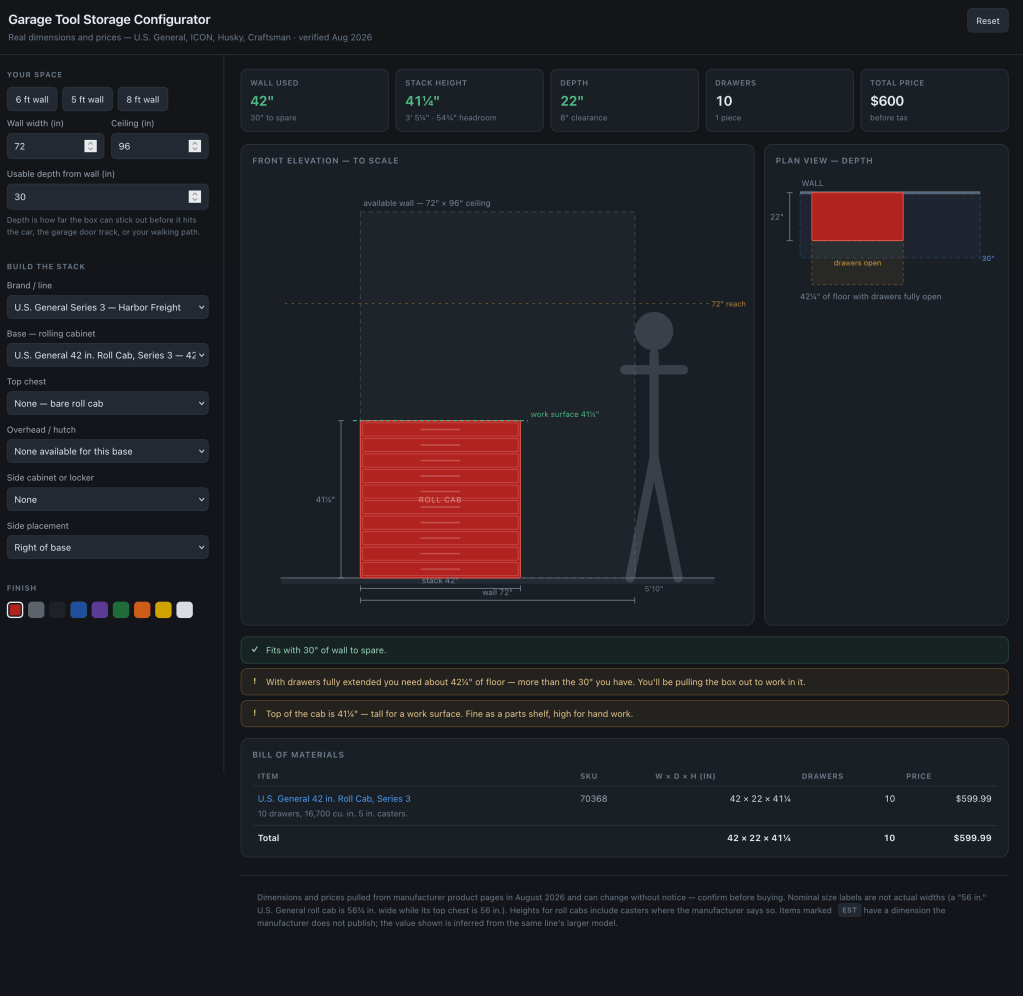
Task: Click the Stack Height 41¼" stat card
Action: (470, 100)
